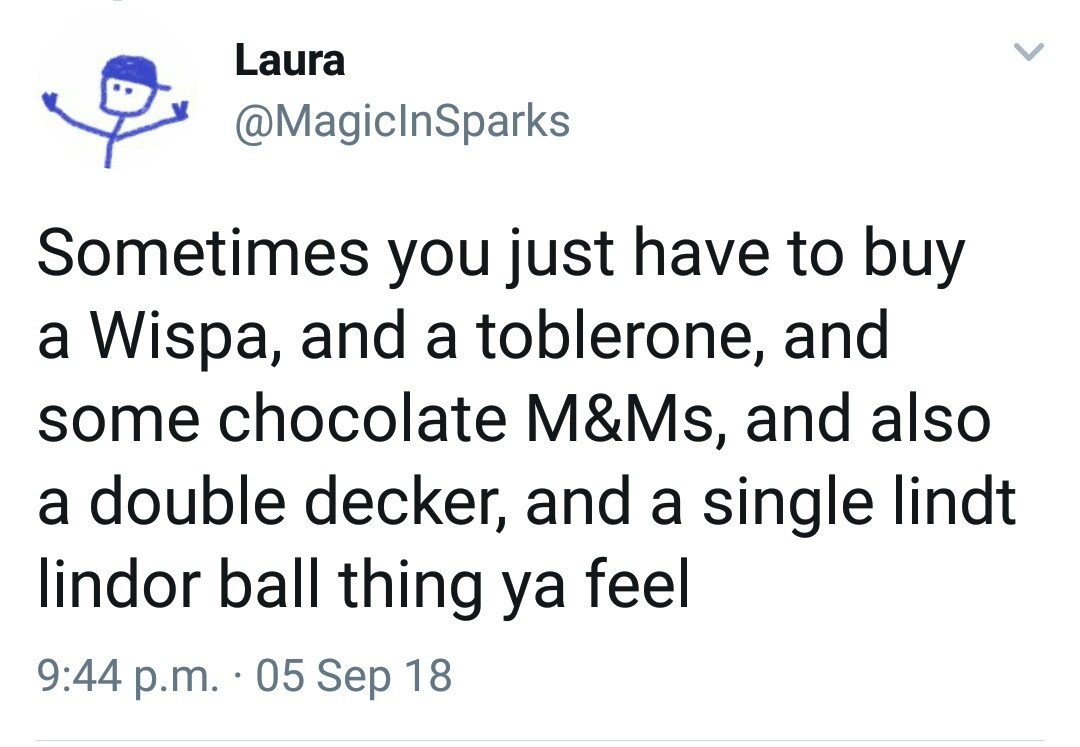Click the 9:44 p.m. timestamp

click(x=127, y=675)
